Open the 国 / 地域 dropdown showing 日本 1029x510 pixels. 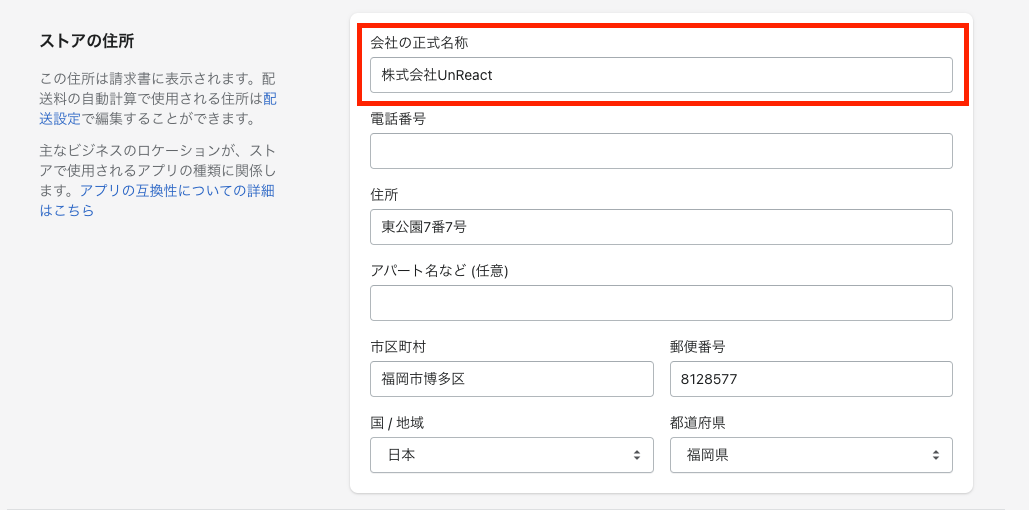tap(500, 455)
